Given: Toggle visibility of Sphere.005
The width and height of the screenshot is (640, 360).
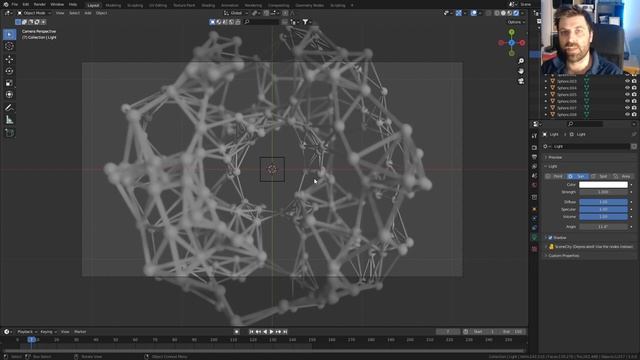Looking at the screenshot, I should (x=627, y=94).
